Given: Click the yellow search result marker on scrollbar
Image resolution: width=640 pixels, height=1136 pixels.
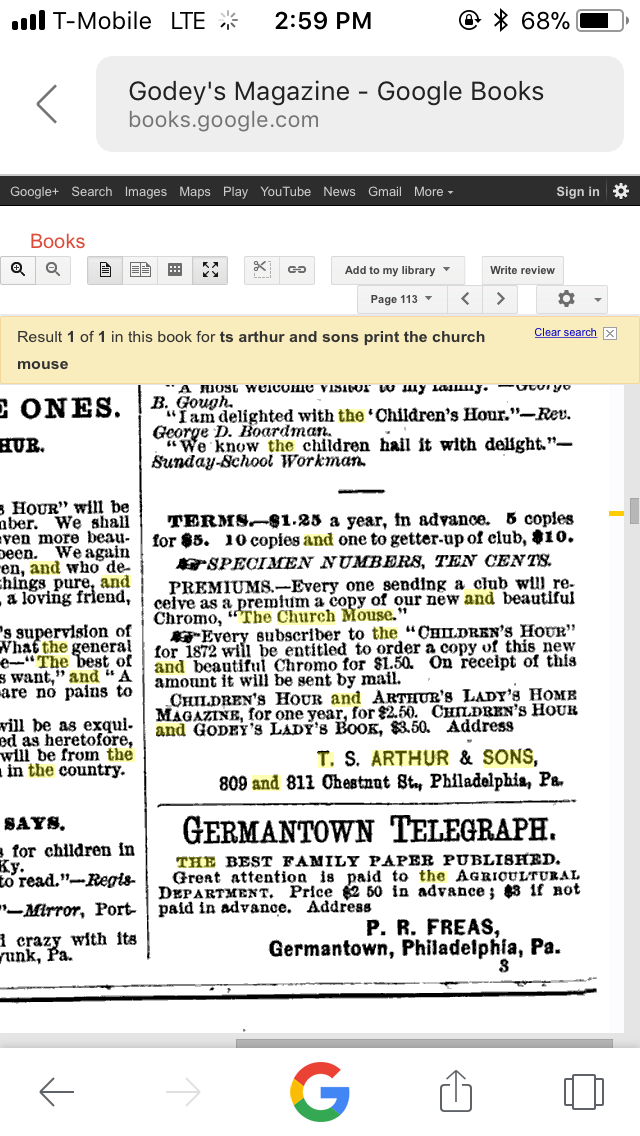Looking at the screenshot, I should tap(616, 514).
